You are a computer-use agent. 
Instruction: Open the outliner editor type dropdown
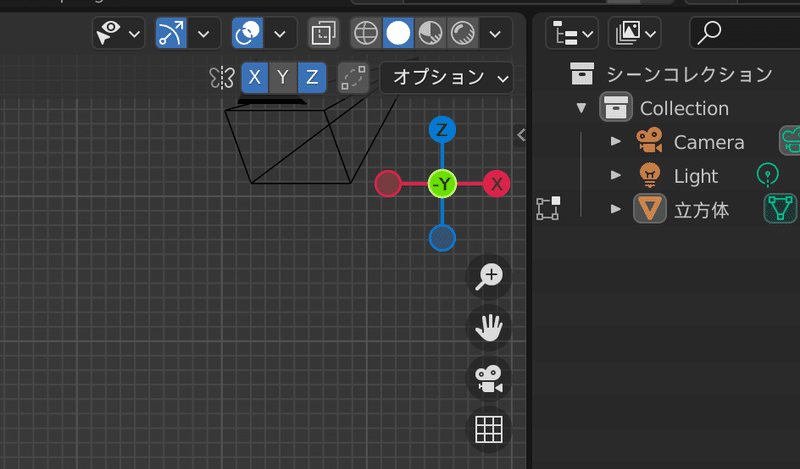[572, 33]
